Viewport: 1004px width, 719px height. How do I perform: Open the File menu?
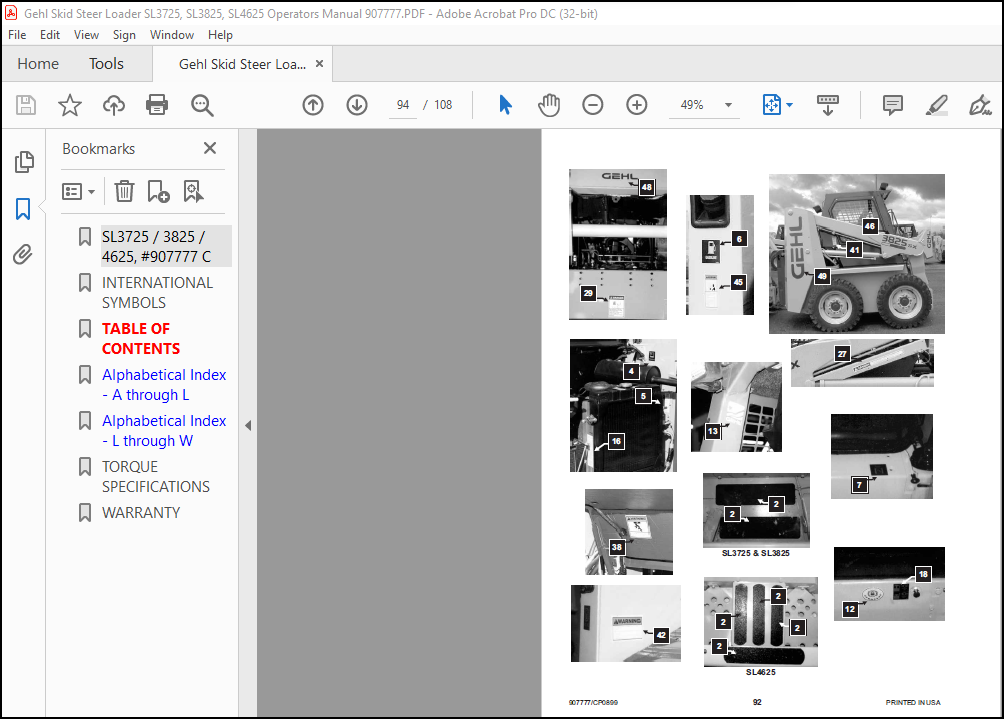pos(17,35)
